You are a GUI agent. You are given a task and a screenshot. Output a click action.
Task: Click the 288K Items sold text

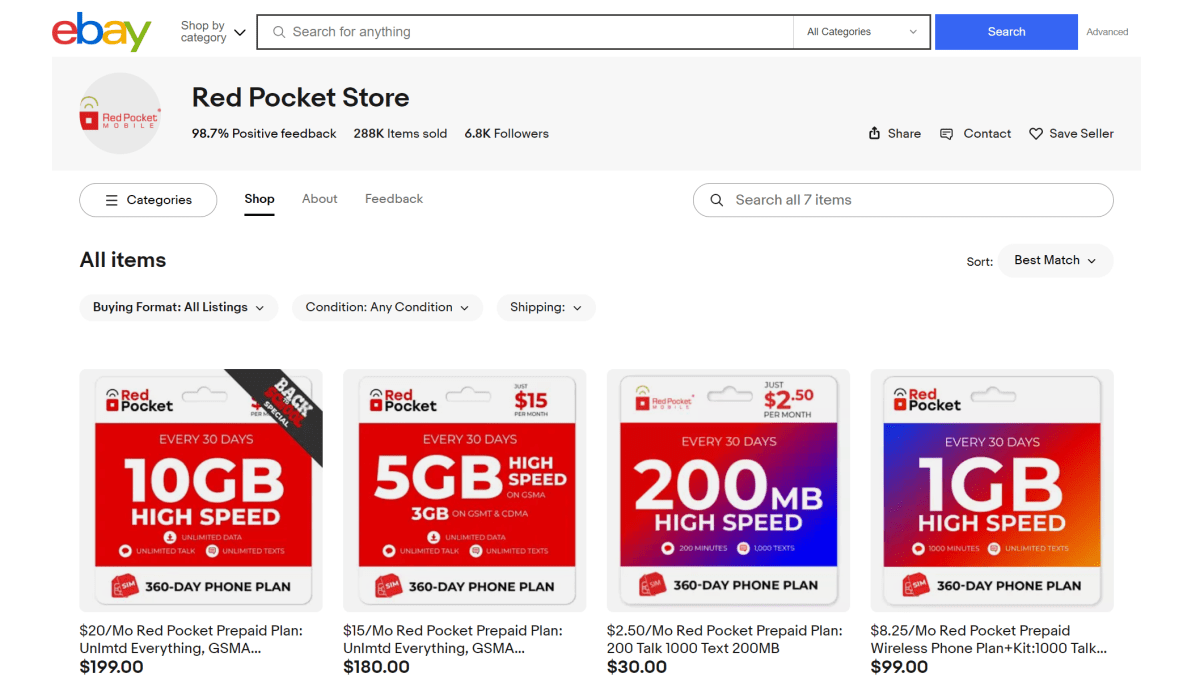click(x=400, y=133)
